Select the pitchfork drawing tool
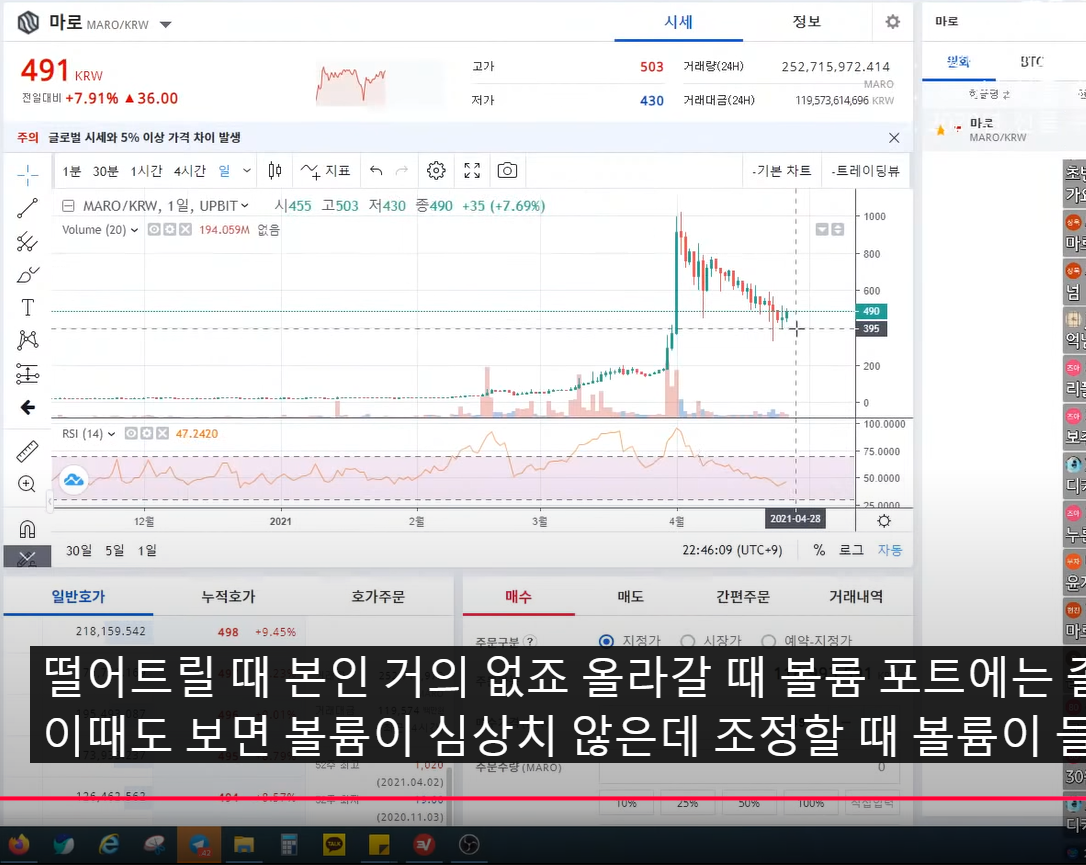This screenshot has width=1086, height=865. 28,242
